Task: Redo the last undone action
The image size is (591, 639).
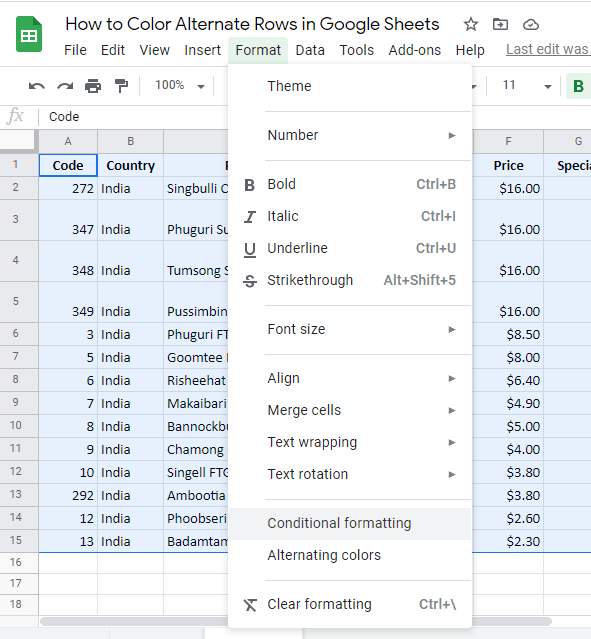Action: (65, 86)
